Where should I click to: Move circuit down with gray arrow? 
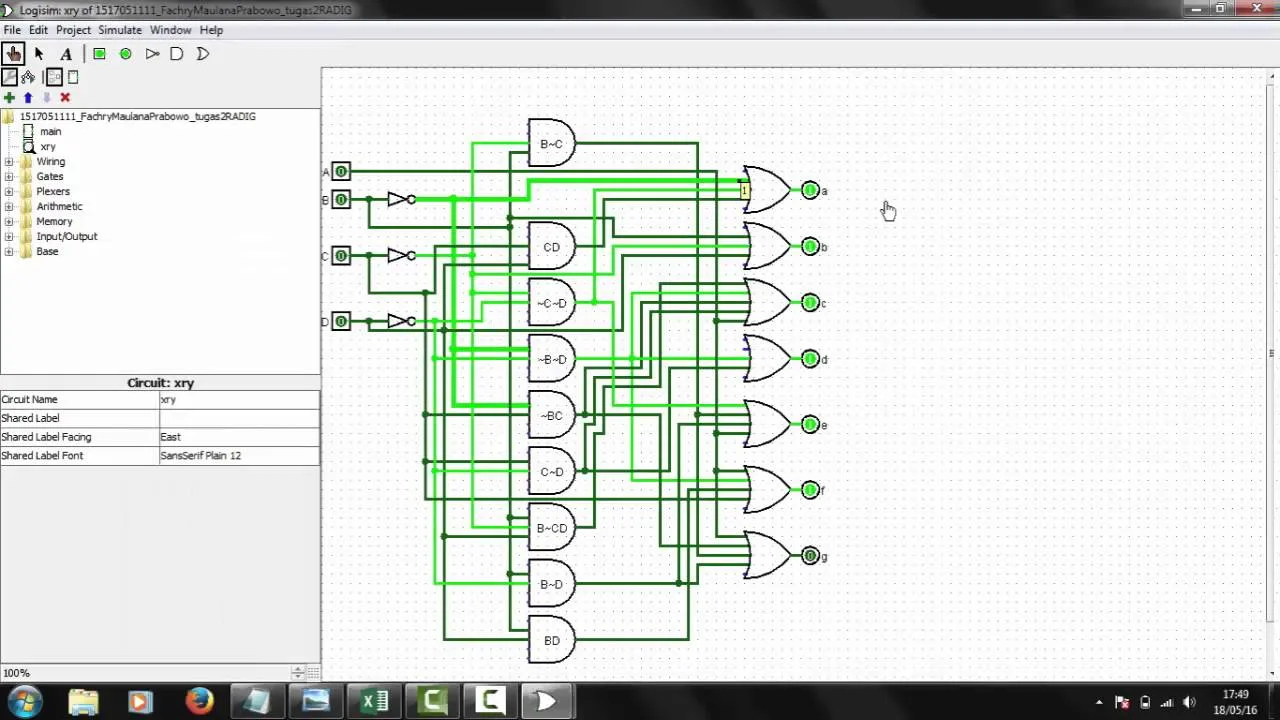pos(46,97)
